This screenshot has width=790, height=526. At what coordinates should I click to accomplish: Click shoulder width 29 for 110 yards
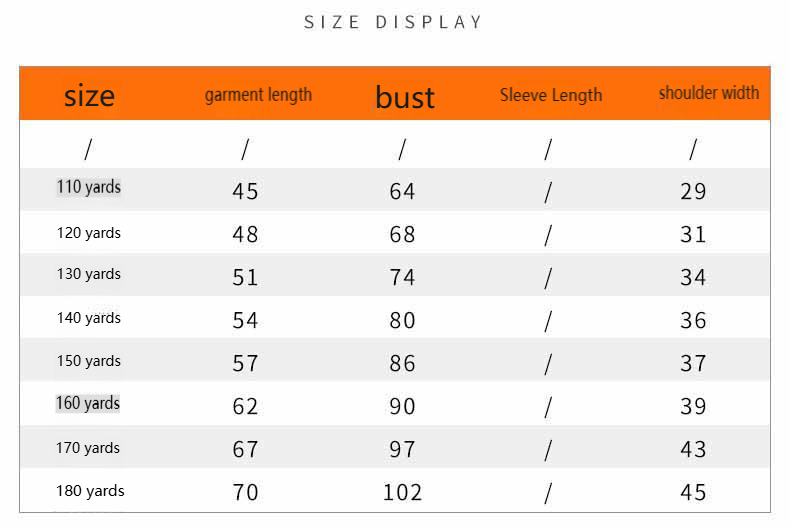[x=693, y=191]
